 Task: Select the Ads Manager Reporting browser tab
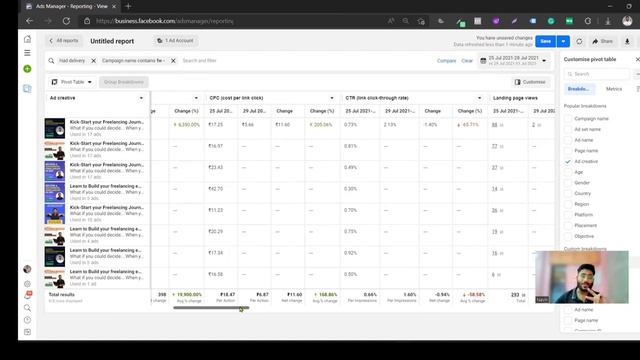[71, 6]
